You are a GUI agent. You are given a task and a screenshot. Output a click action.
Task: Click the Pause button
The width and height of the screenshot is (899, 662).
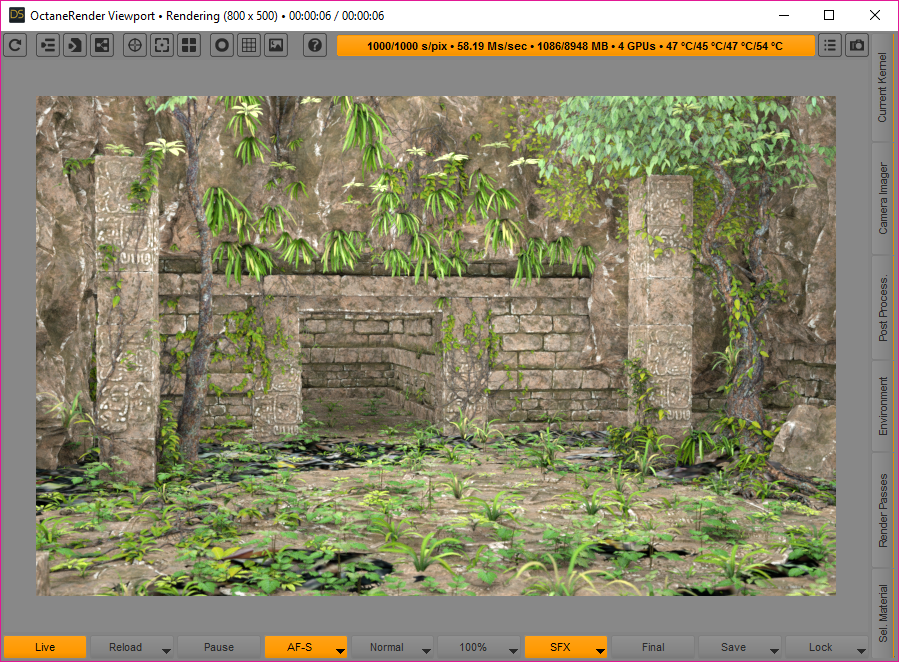tap(218, 647)
